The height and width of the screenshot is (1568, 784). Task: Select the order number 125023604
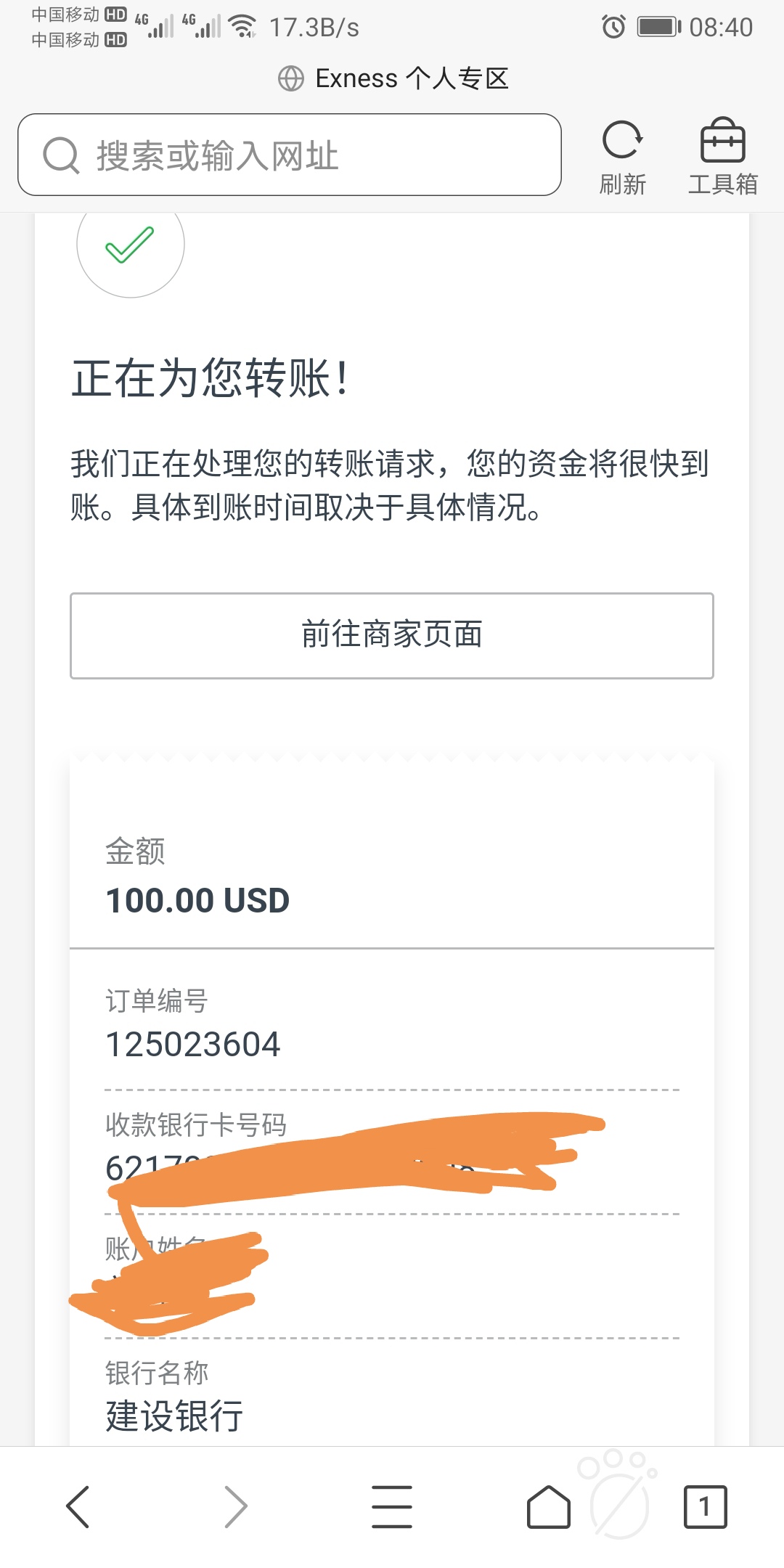pyautogui.click(x=193, y=1045)
